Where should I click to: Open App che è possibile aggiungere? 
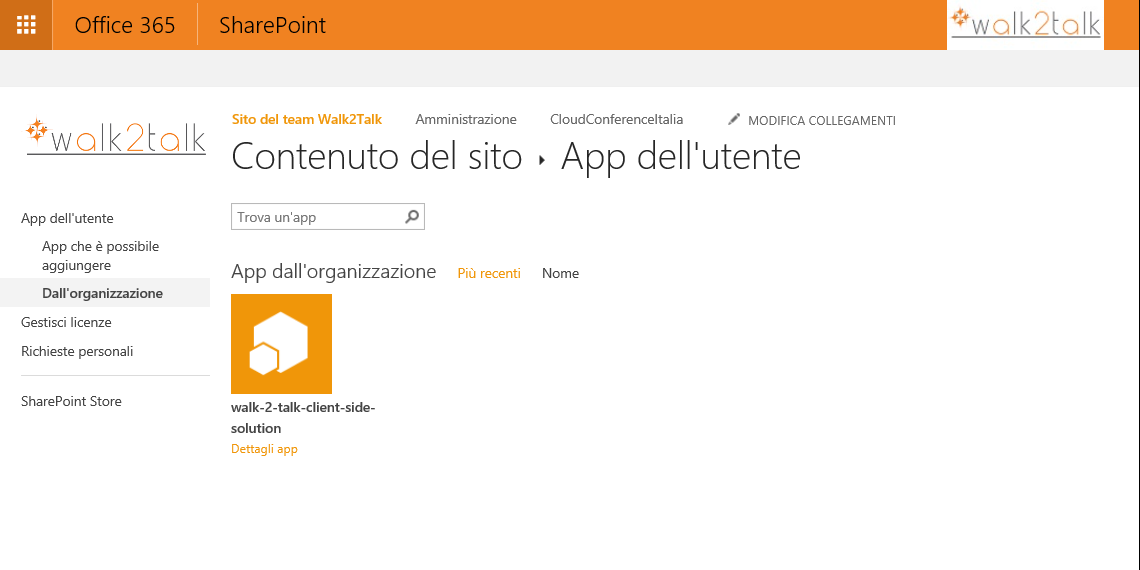[100, 256]
